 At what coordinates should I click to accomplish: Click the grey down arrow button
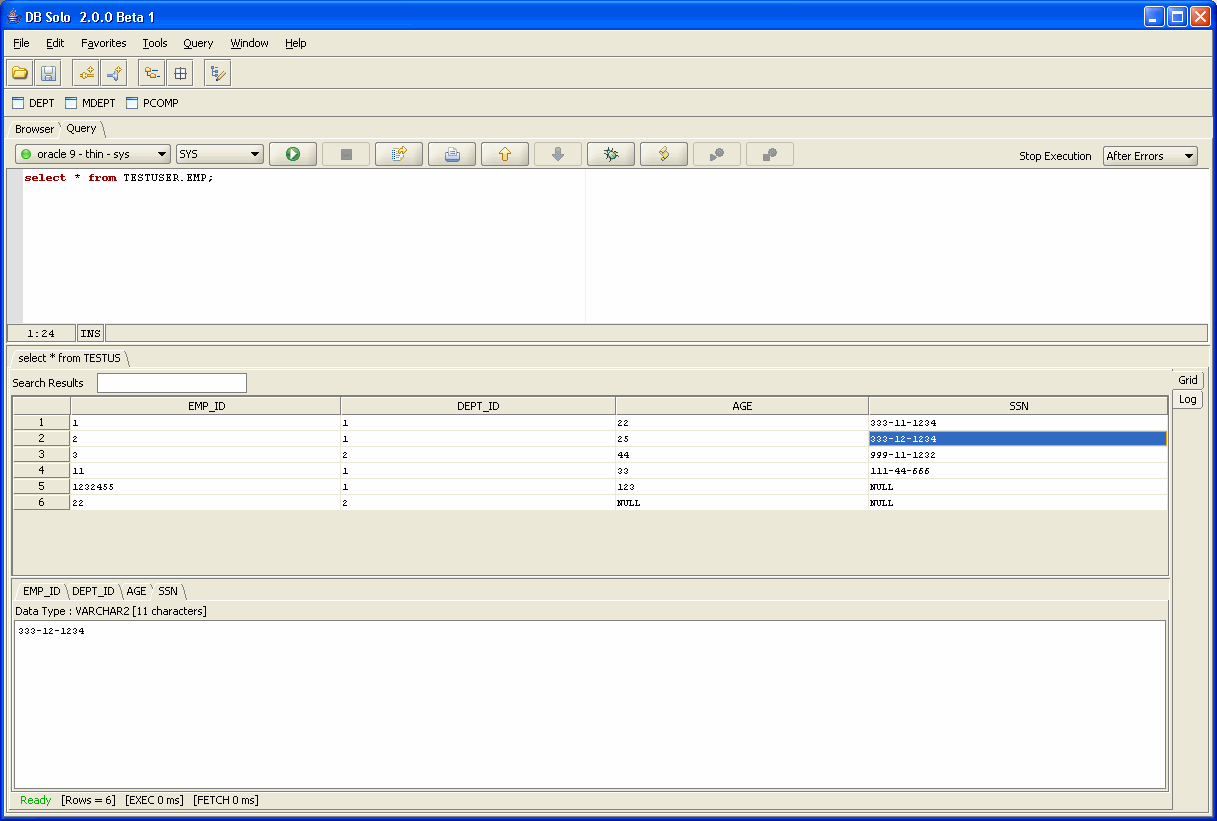[558, 154]
